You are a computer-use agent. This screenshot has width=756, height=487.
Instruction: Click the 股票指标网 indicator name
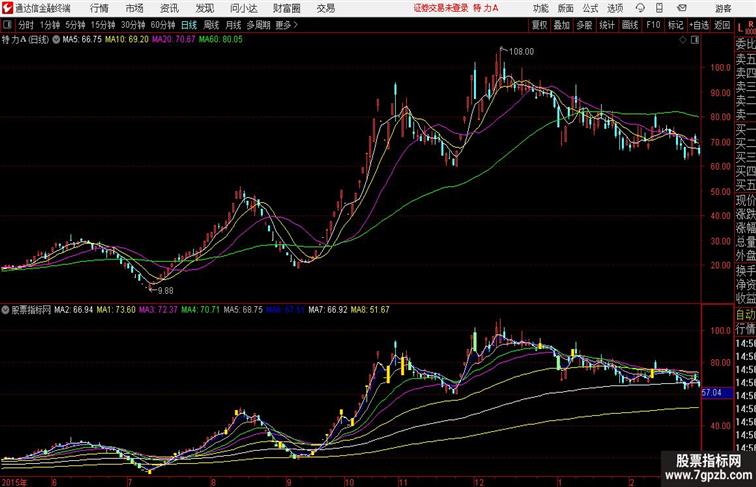point(31,310)
